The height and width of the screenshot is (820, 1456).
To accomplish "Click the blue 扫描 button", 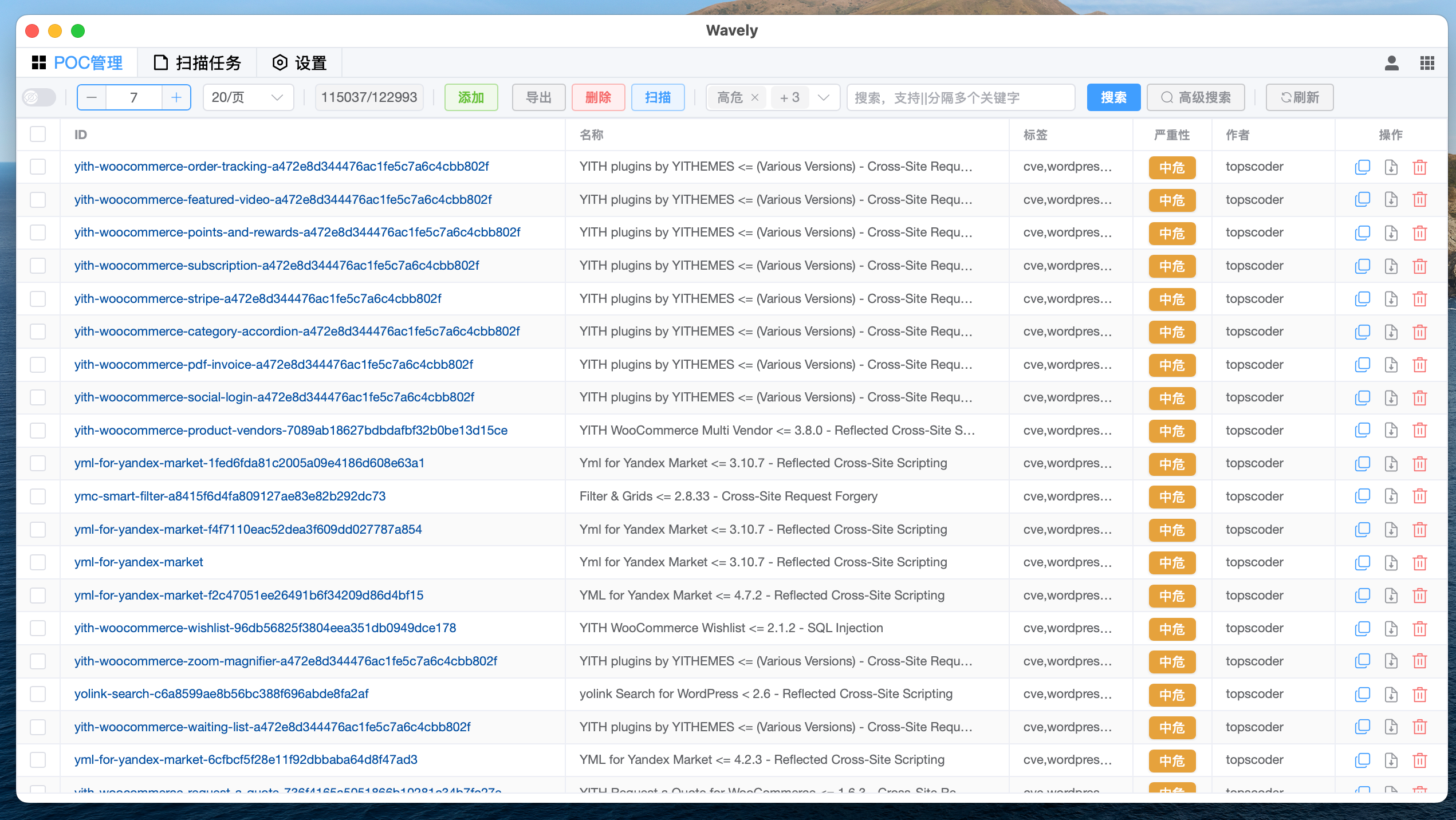I will [658, 97].
